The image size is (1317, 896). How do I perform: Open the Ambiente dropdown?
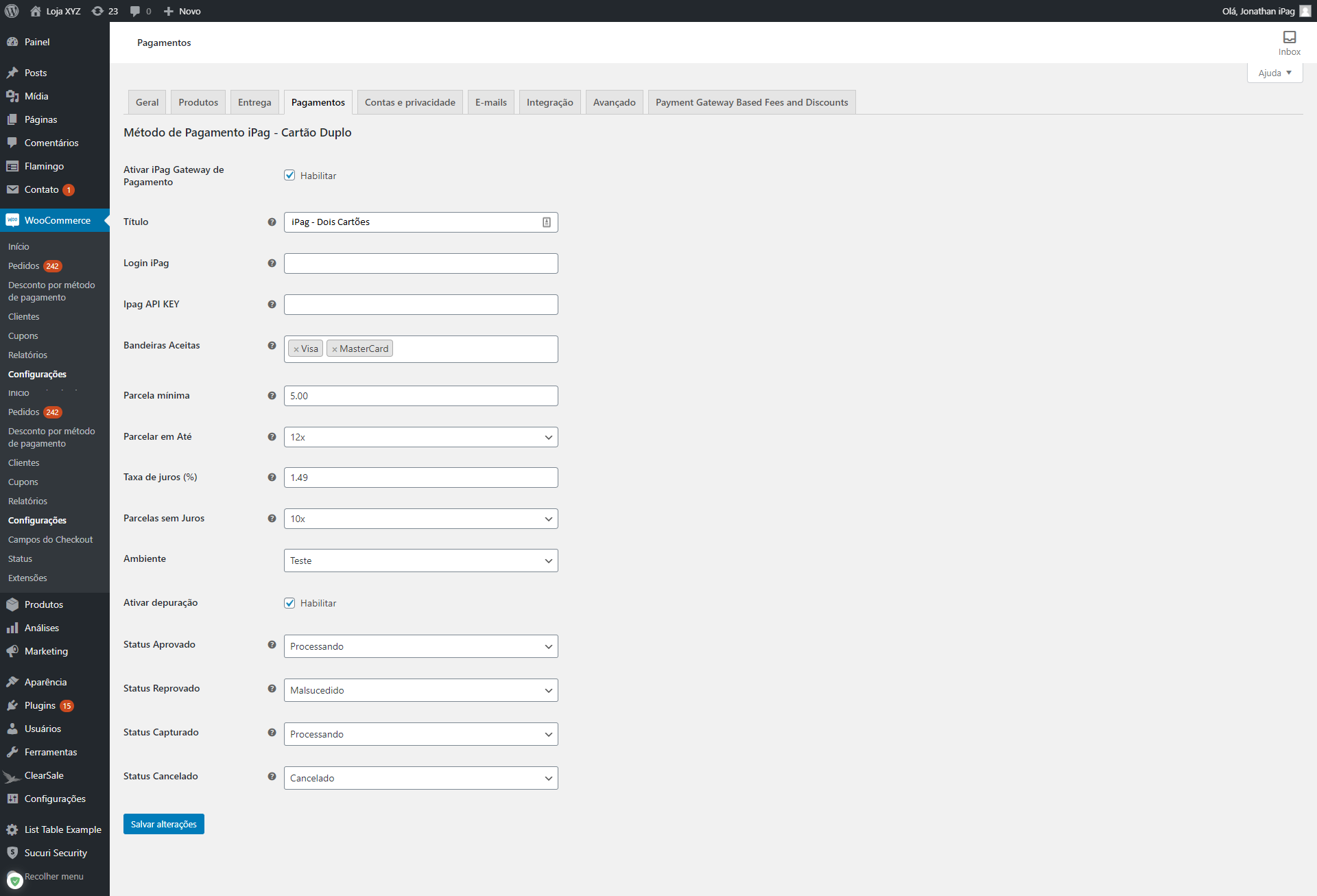point(420,561)
